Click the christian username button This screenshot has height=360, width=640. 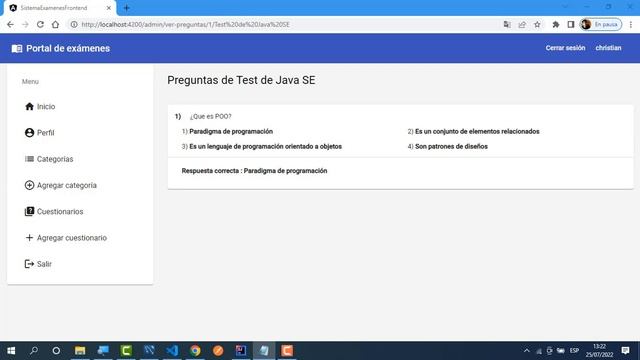608,48
